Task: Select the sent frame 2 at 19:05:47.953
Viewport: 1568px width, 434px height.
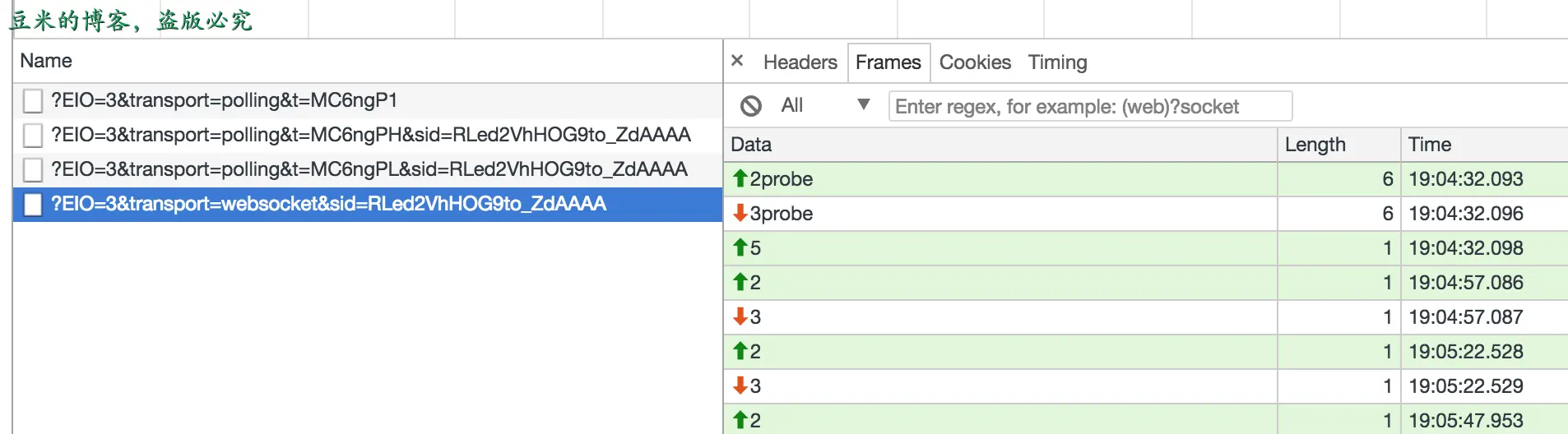Action: pos(1146,419)
